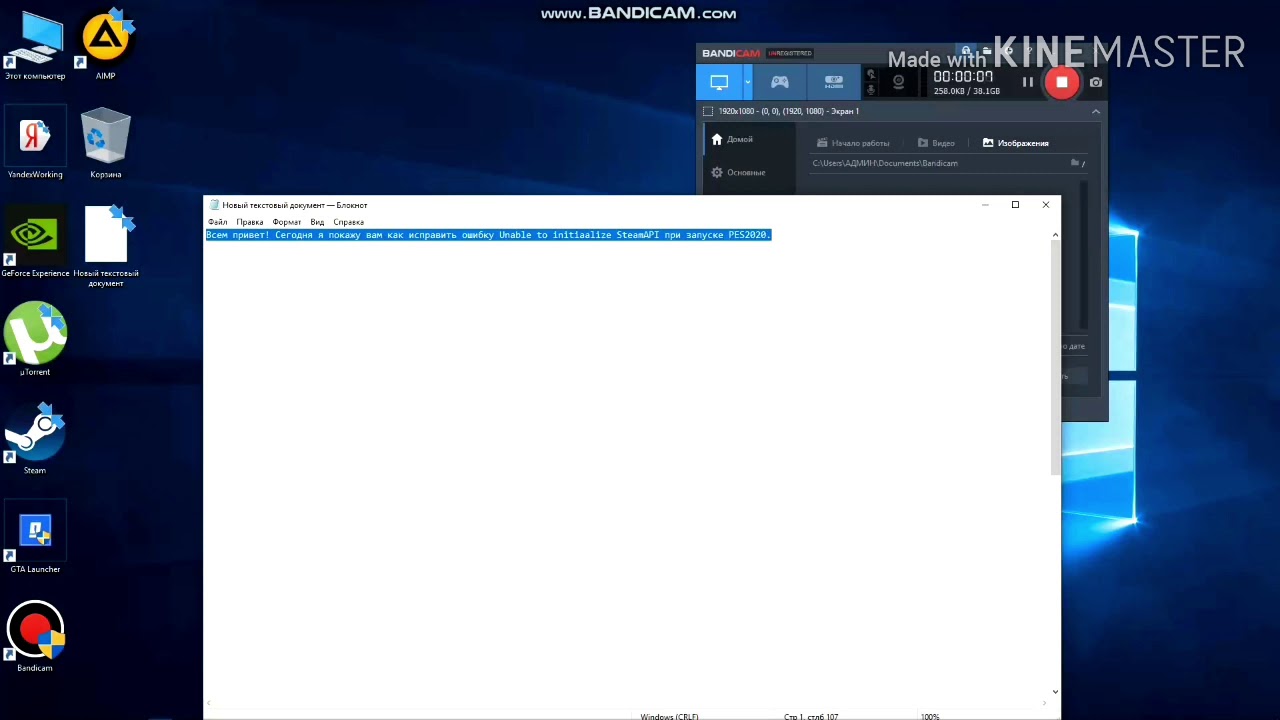Collapse the Bandicam panel with the chevron
This screenshot has height=720, width=1280.
[1096, 111]
